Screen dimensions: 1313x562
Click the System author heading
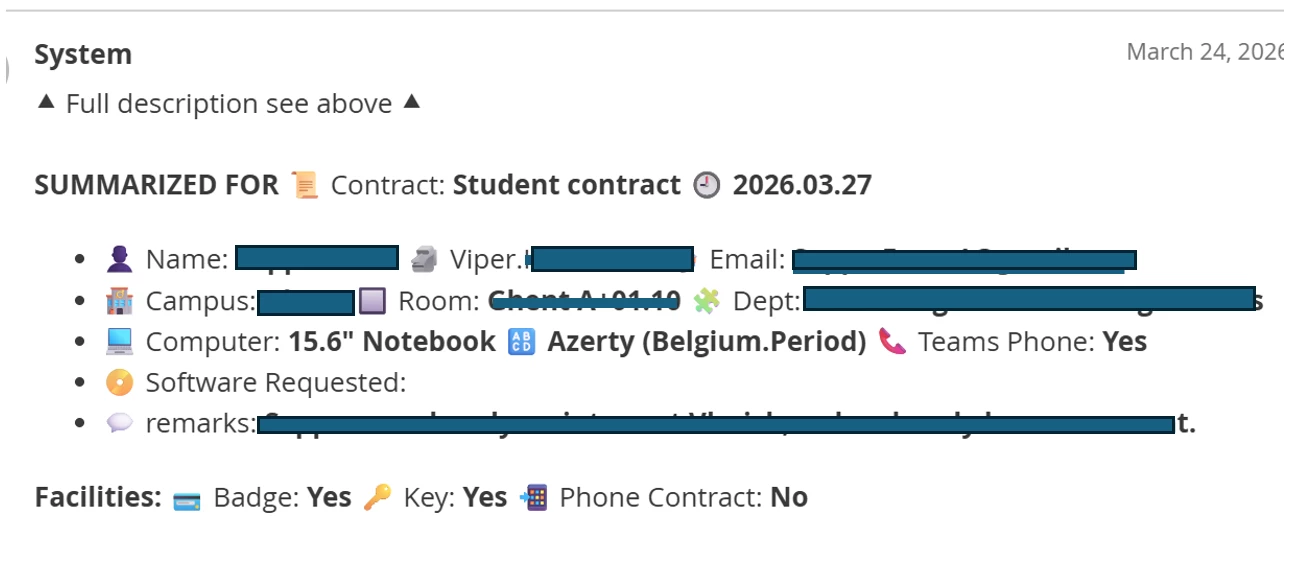coord(83,54)
